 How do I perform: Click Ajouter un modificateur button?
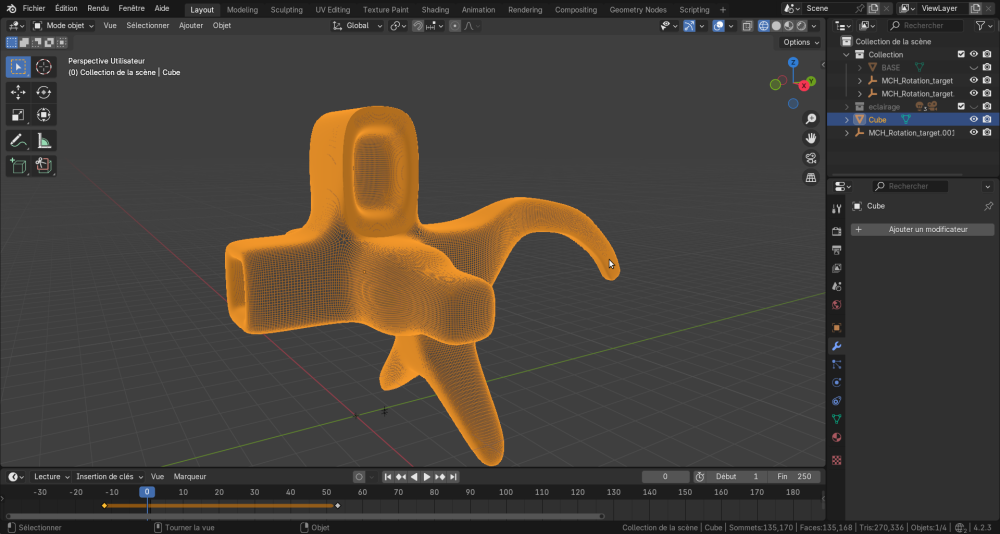tap(922, 230)
